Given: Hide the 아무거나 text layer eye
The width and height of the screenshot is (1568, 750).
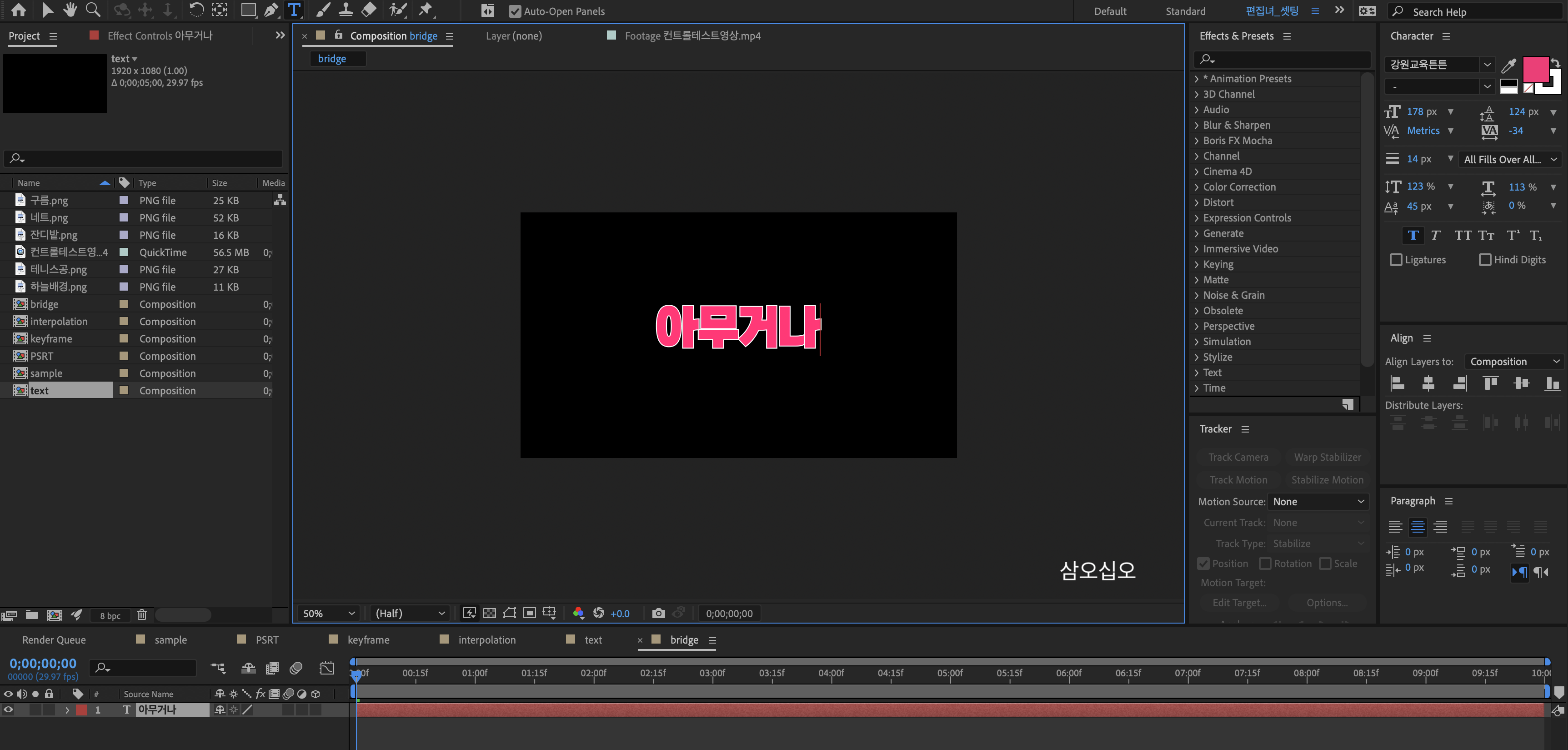Looking at the screenshot, I should coord(9,710).
